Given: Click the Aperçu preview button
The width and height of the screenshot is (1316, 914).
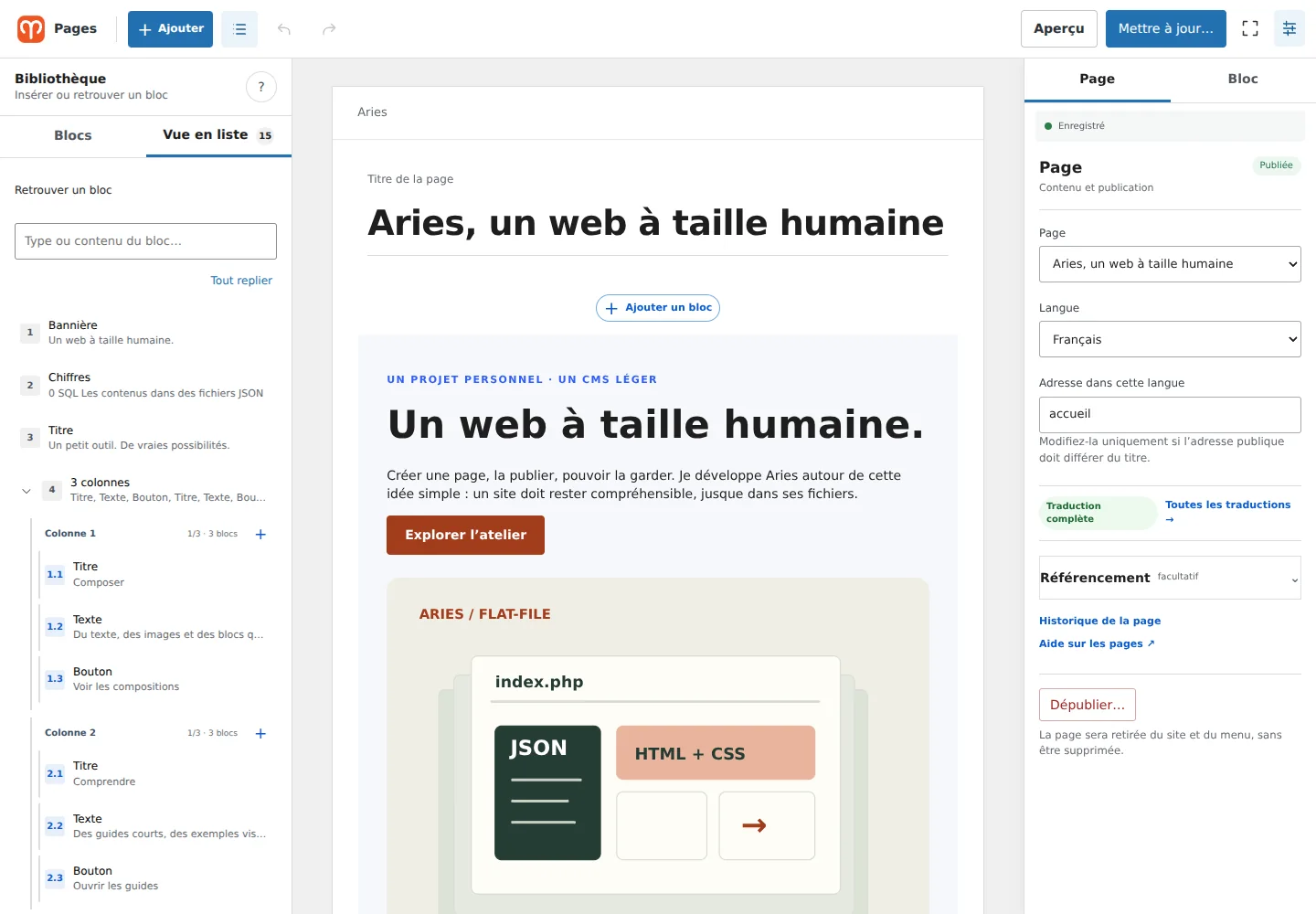Looking at the screenshot, I should point(1058,28).
